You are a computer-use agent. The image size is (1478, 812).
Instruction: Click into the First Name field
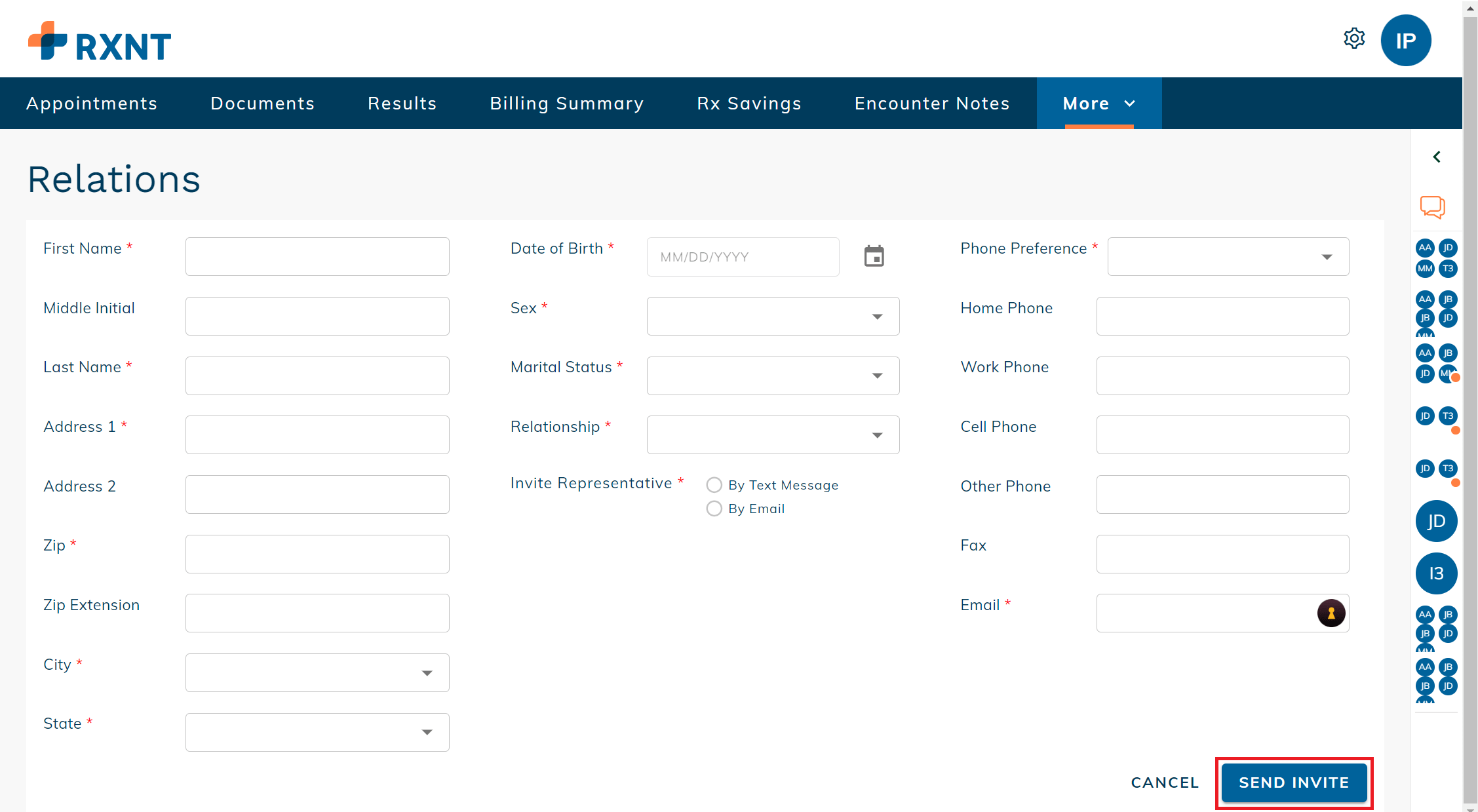(317, 257)
